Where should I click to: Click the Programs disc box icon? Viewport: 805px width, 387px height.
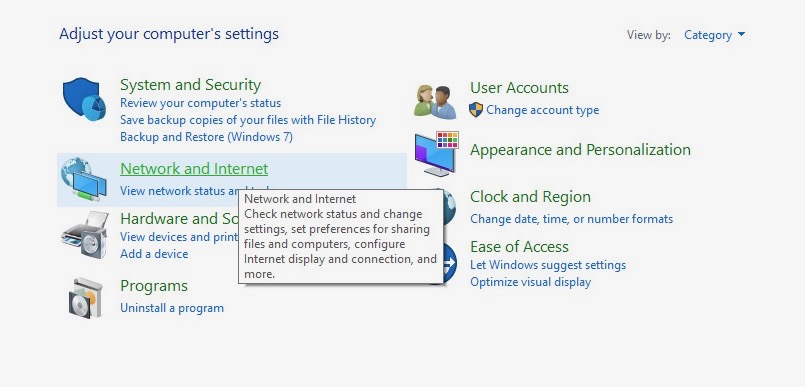click(85, 298)
